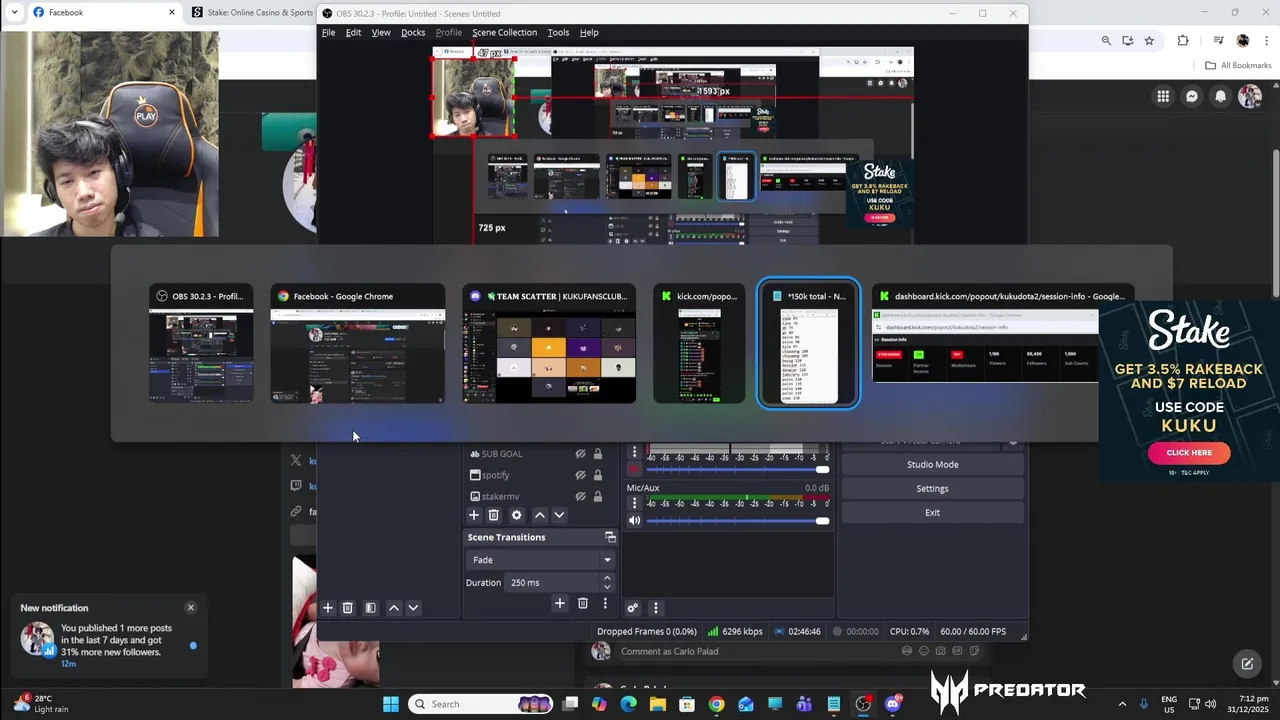Move selected source down in Sources list
The width and height of the screenshot is (1280, 720).
click(559, 515)
